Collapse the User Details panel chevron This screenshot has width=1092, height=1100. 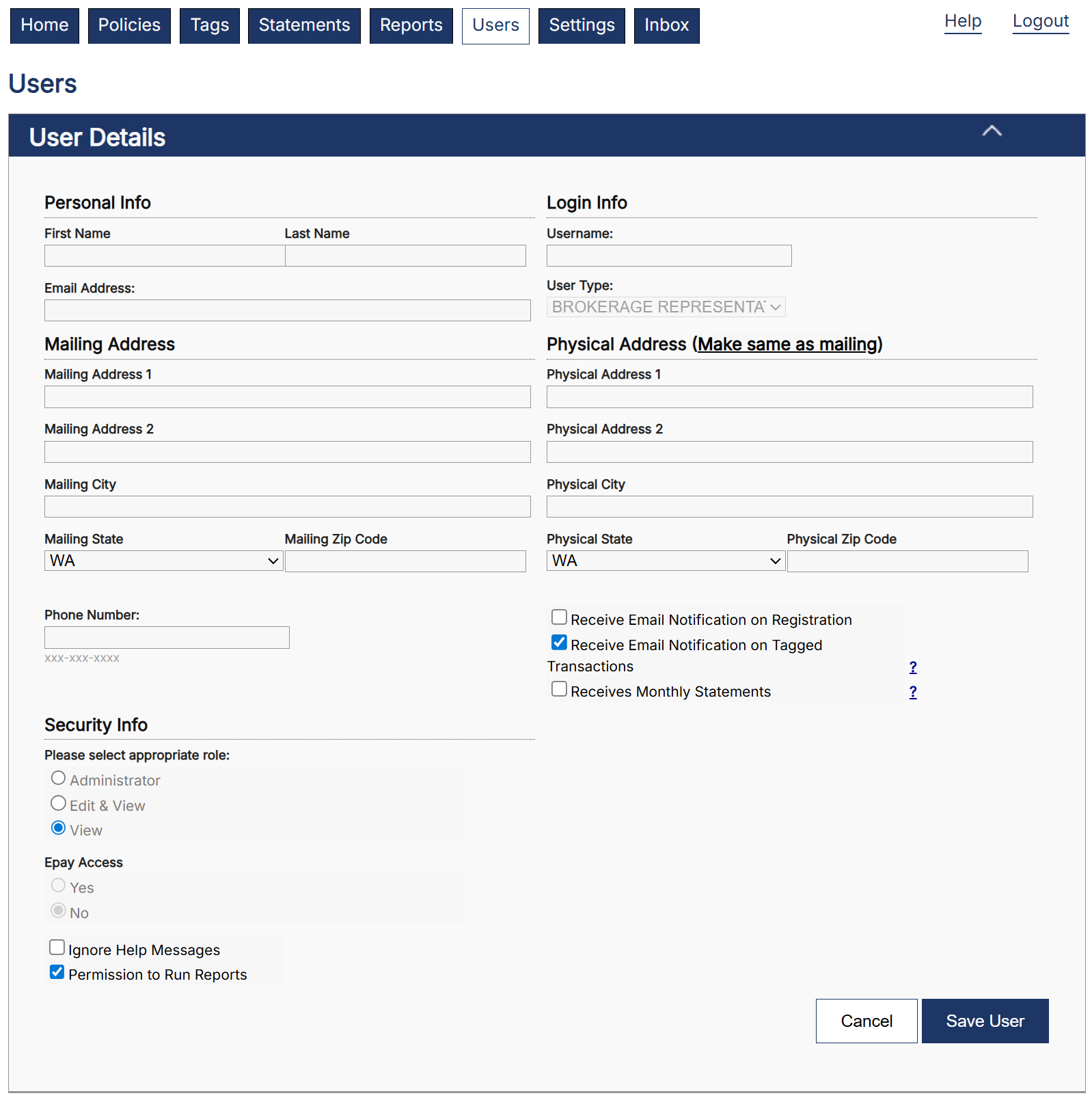point(992,131)
